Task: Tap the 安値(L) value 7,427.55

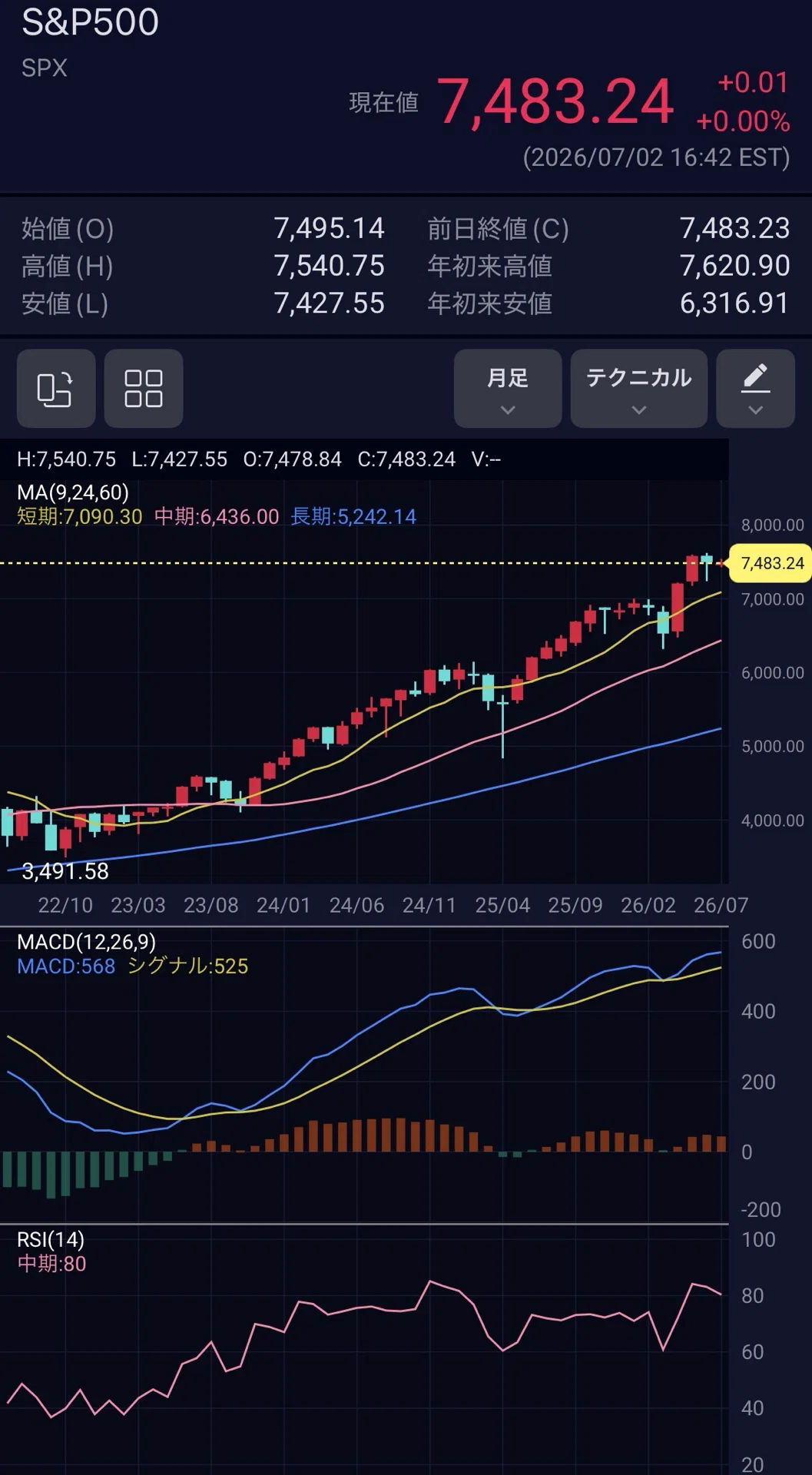Action: pyautogui.click(x=329, y=303)
